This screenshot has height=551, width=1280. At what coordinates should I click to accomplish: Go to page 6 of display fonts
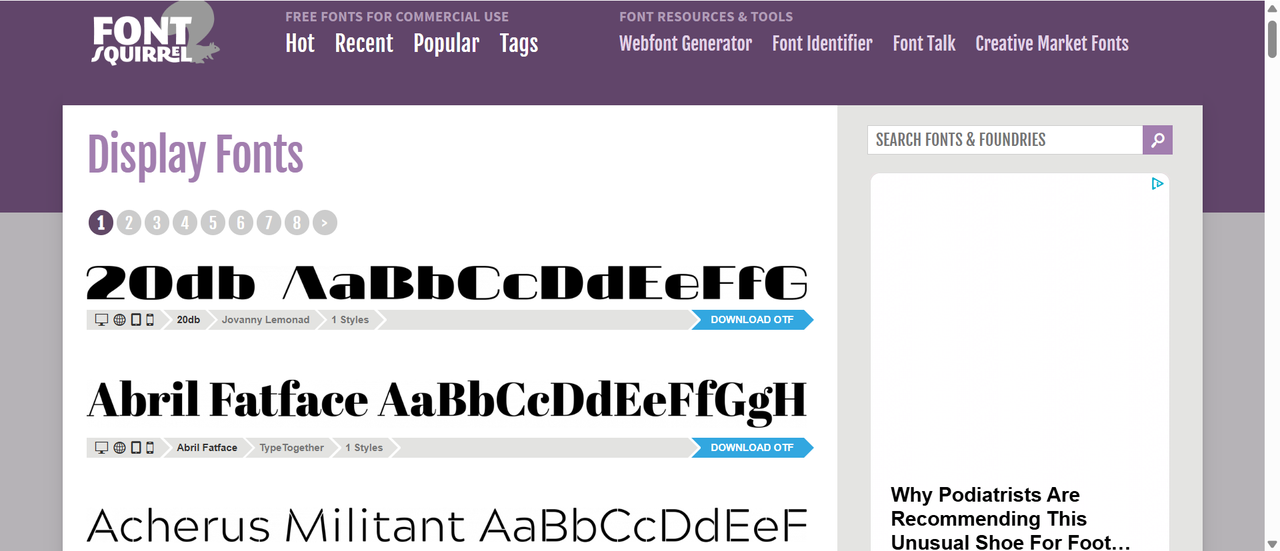[x=241, y=222]
